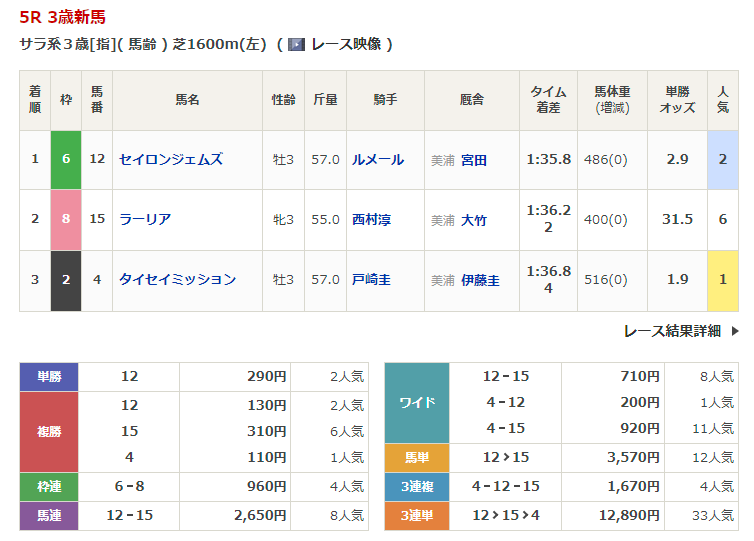Click the arrow beside レース結果詳細
The width and height of the screenshot is (754, 541).
[735, 331]
